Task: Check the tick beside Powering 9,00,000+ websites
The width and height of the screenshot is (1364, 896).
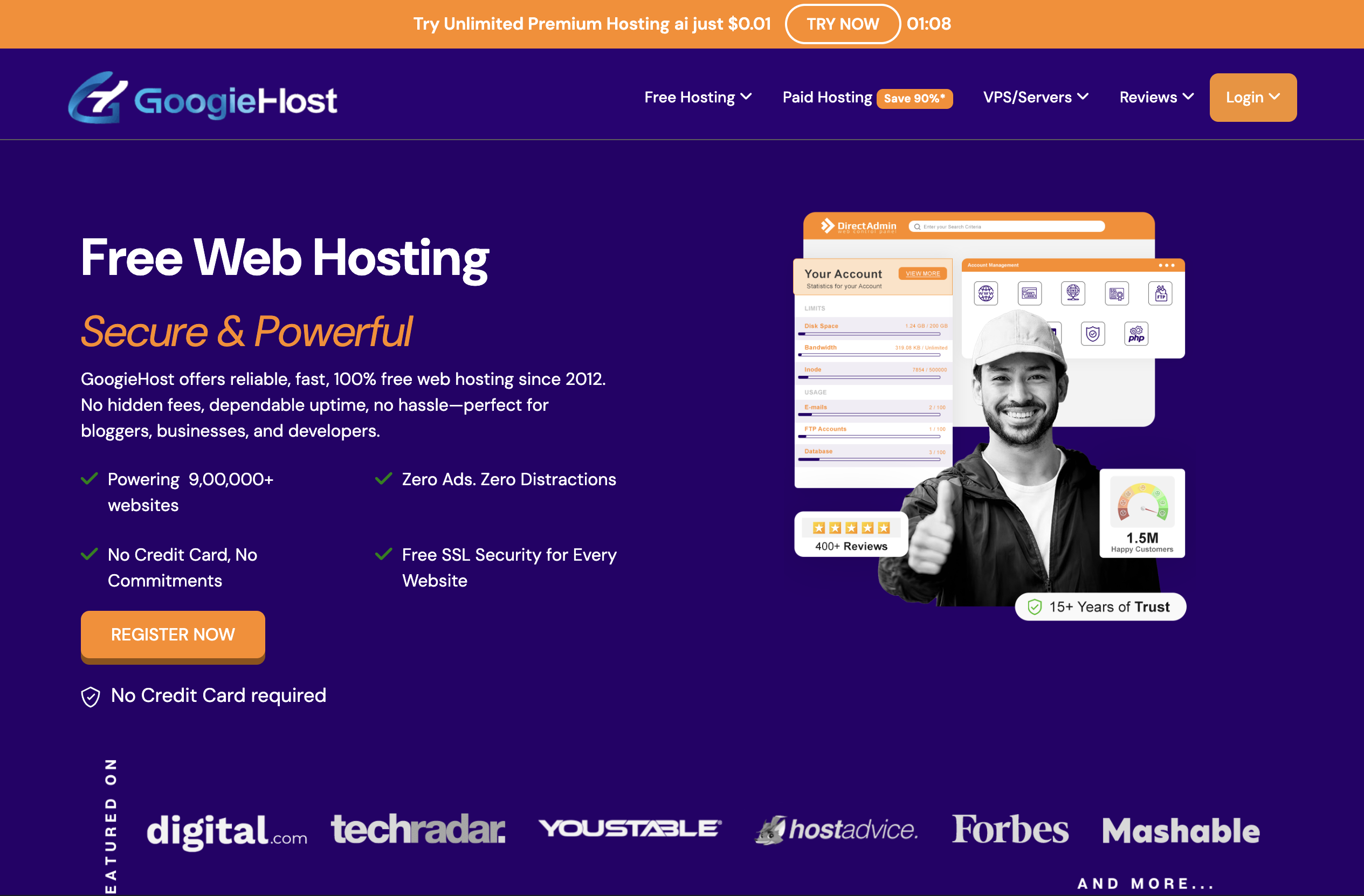Action: pyautogui.click(x=90, y=479)
